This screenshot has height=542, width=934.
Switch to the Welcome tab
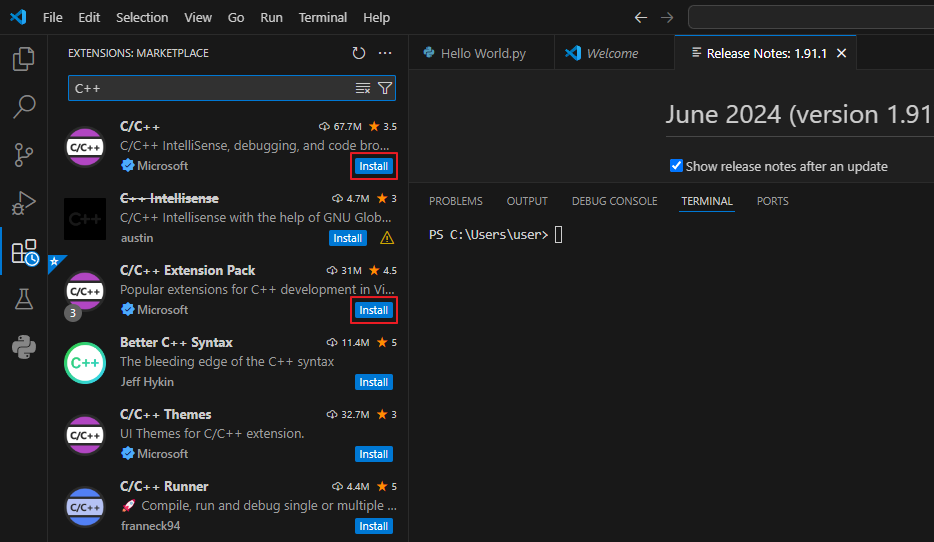pos(614,53)
